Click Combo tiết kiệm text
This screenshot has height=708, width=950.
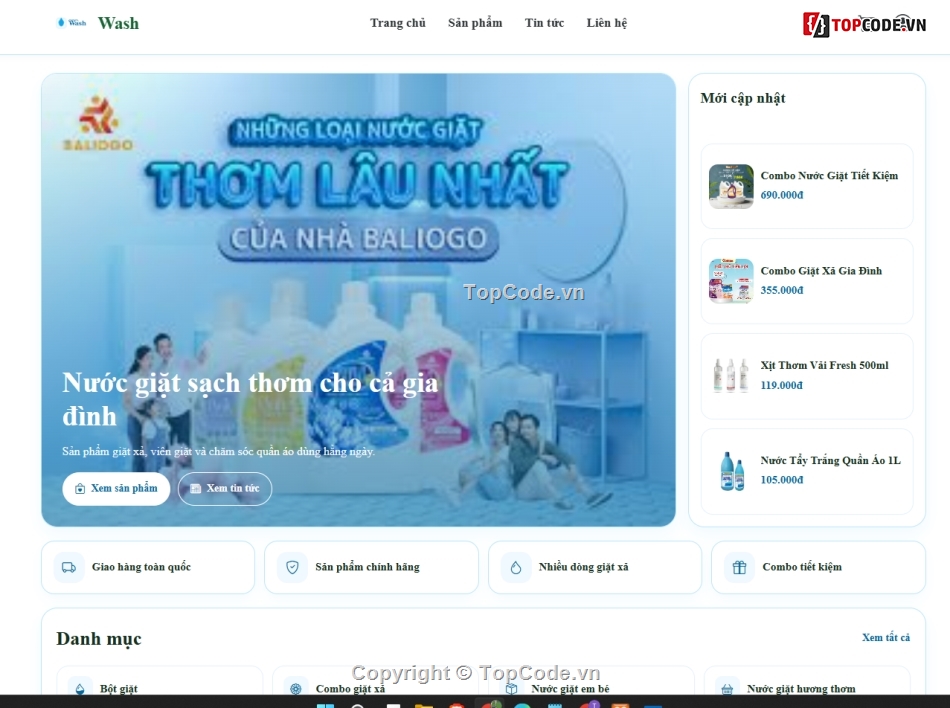[802, 567]
